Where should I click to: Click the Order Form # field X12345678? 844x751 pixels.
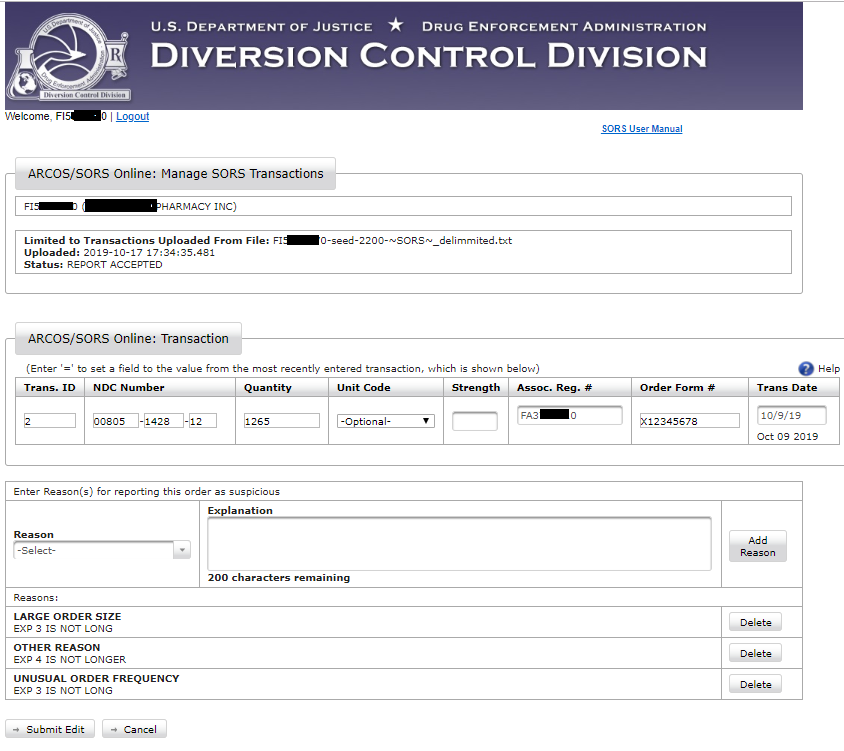(689, 421)
